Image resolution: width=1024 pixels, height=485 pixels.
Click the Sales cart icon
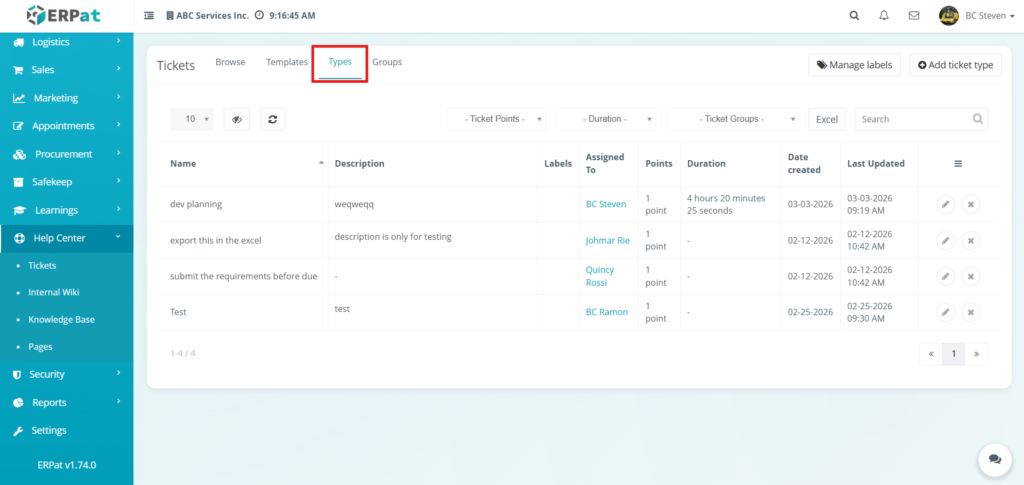(x=19, y=70)
